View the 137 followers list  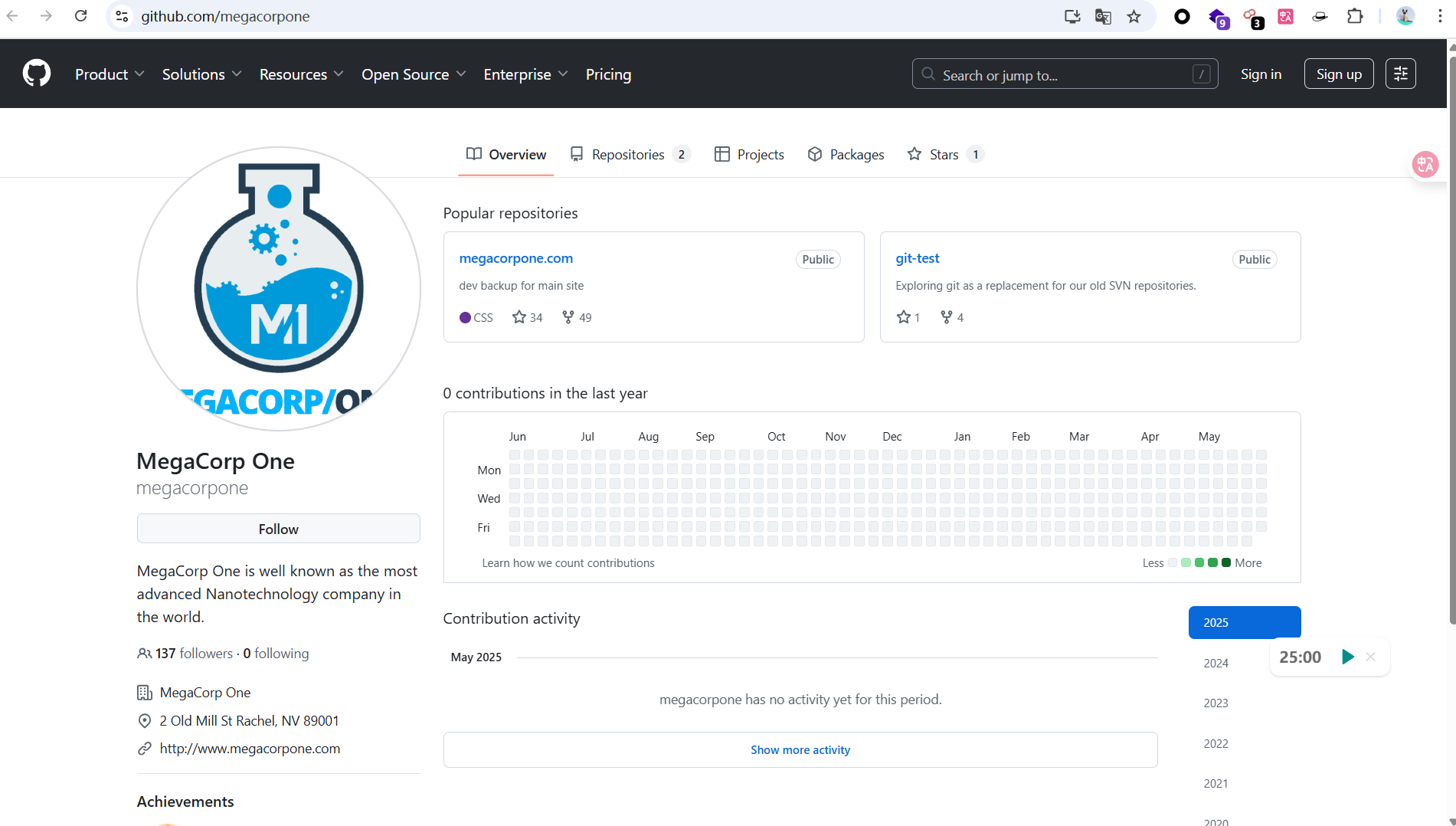tap(194, 654)
